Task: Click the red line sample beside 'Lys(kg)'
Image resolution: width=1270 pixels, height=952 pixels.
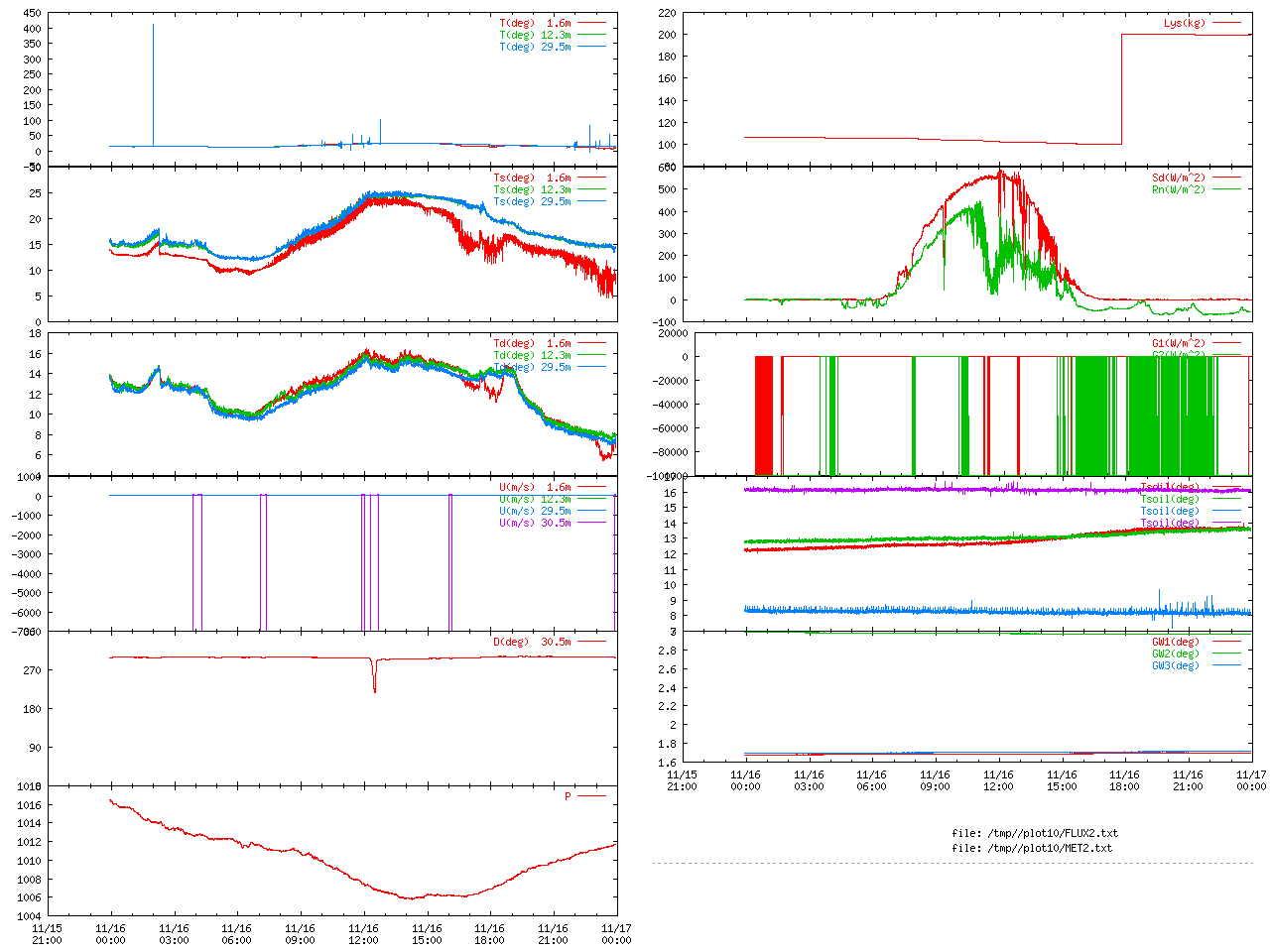Action: [x=1226, y=23]
